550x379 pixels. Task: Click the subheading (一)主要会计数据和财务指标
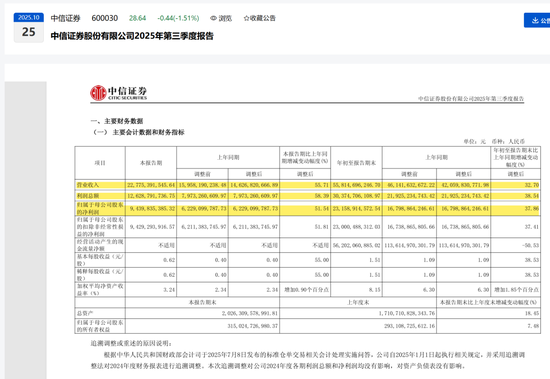pos(138,132)
